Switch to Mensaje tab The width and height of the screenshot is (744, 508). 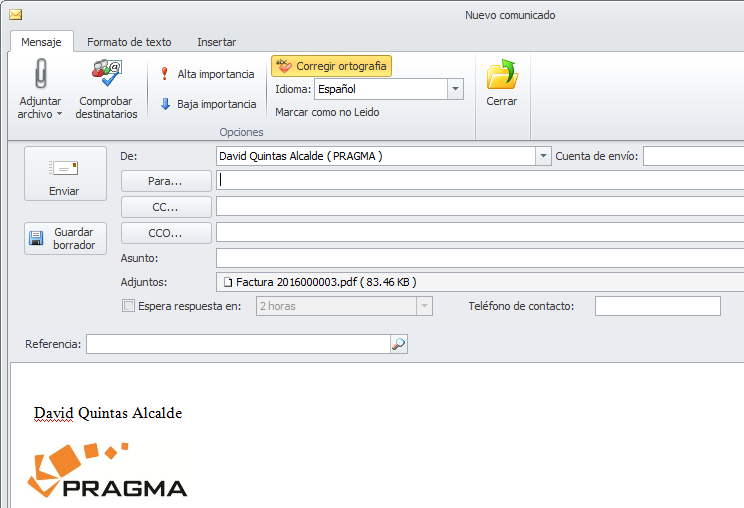[41, 42]
